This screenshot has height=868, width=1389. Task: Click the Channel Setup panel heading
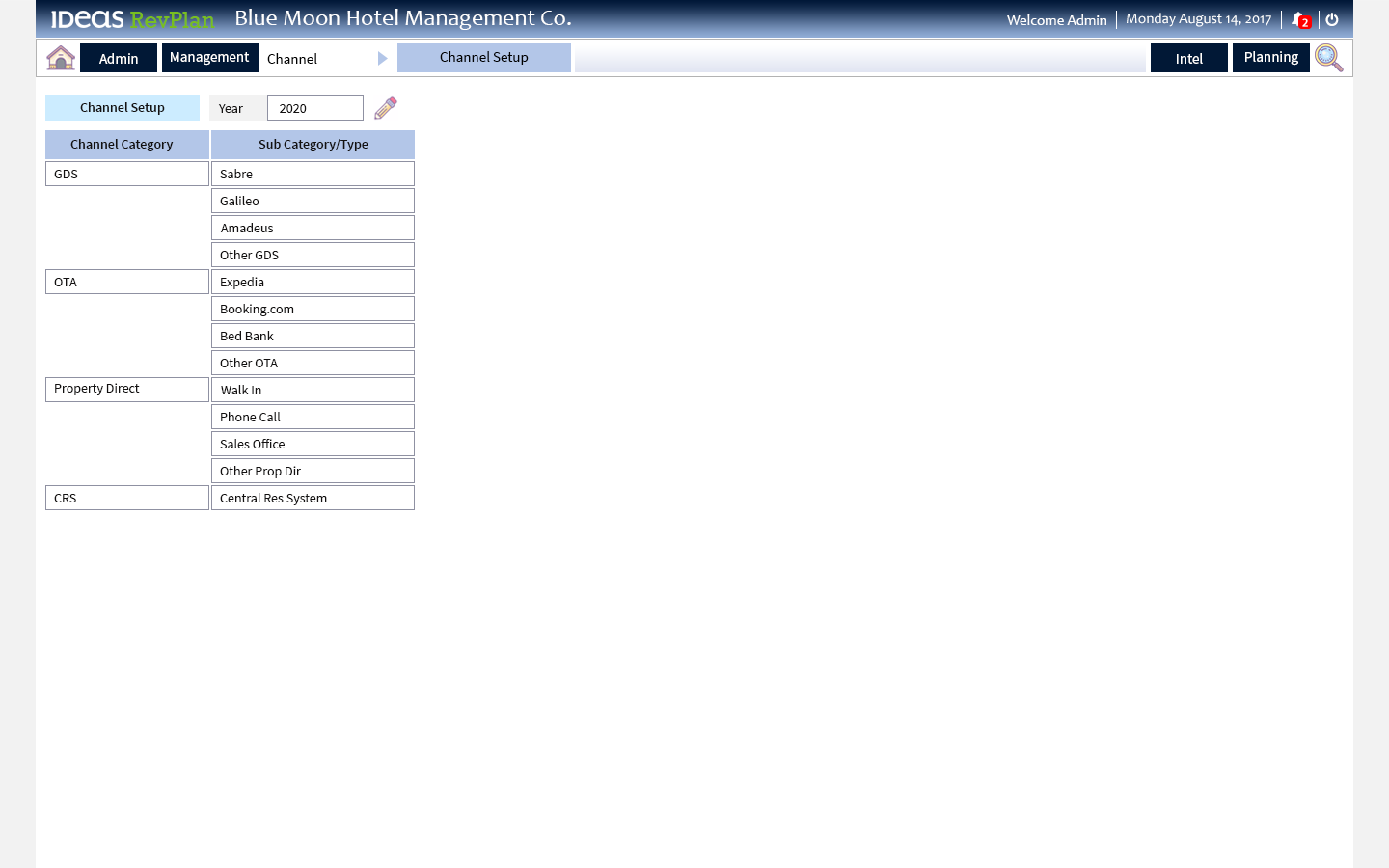[x=122, y=108]
